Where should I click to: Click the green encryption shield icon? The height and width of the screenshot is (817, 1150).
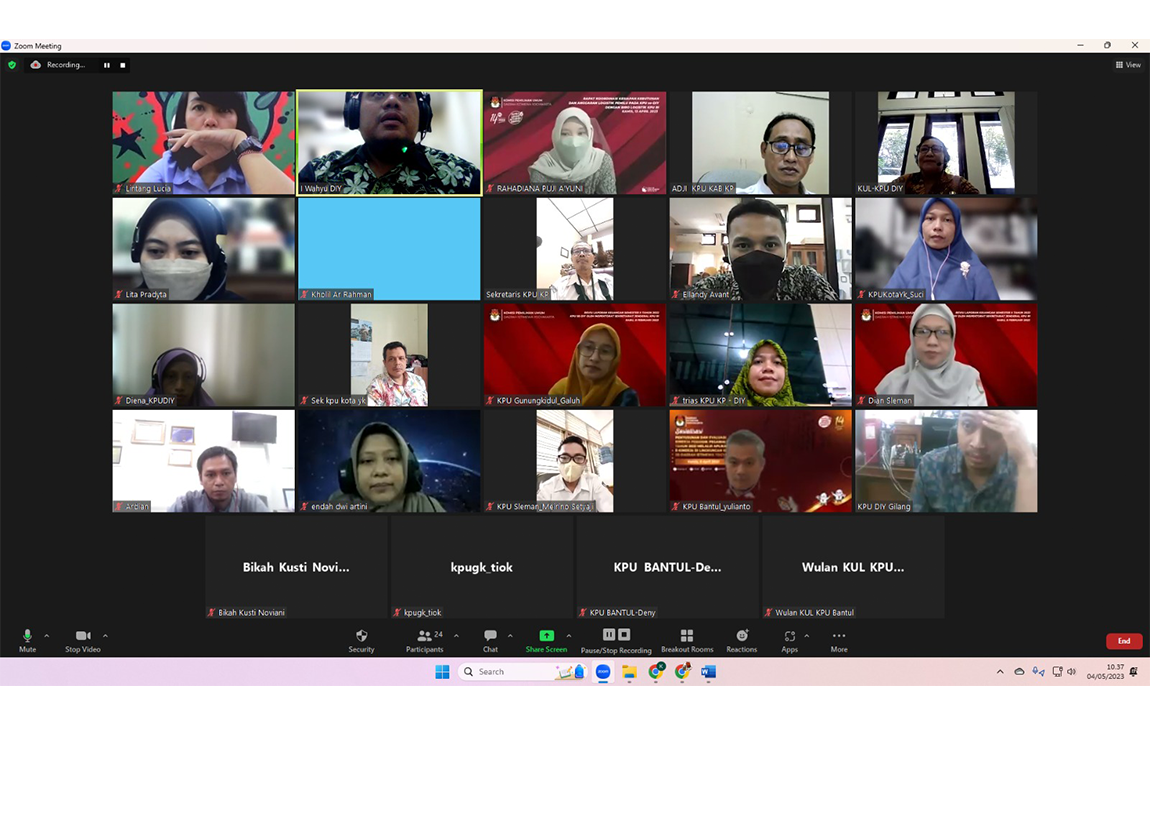point(12,65)
